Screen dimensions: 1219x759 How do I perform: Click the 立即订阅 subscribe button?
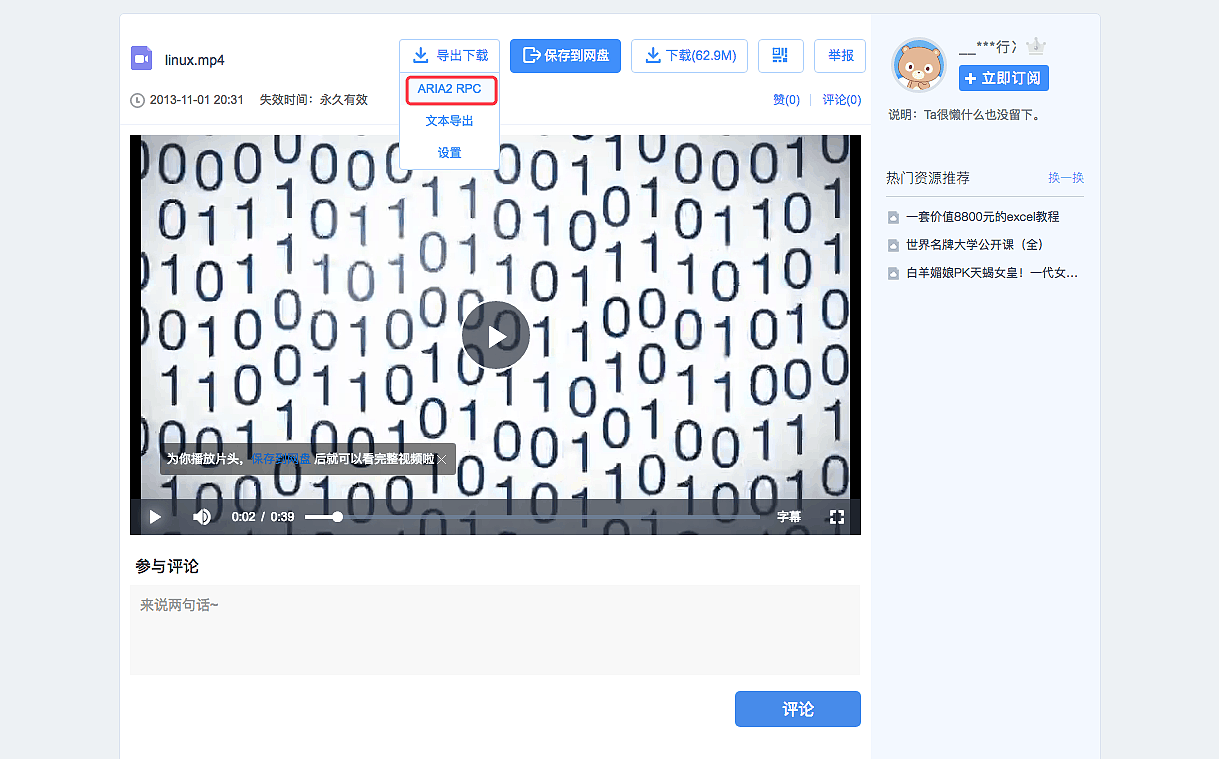coord(1003,78)
